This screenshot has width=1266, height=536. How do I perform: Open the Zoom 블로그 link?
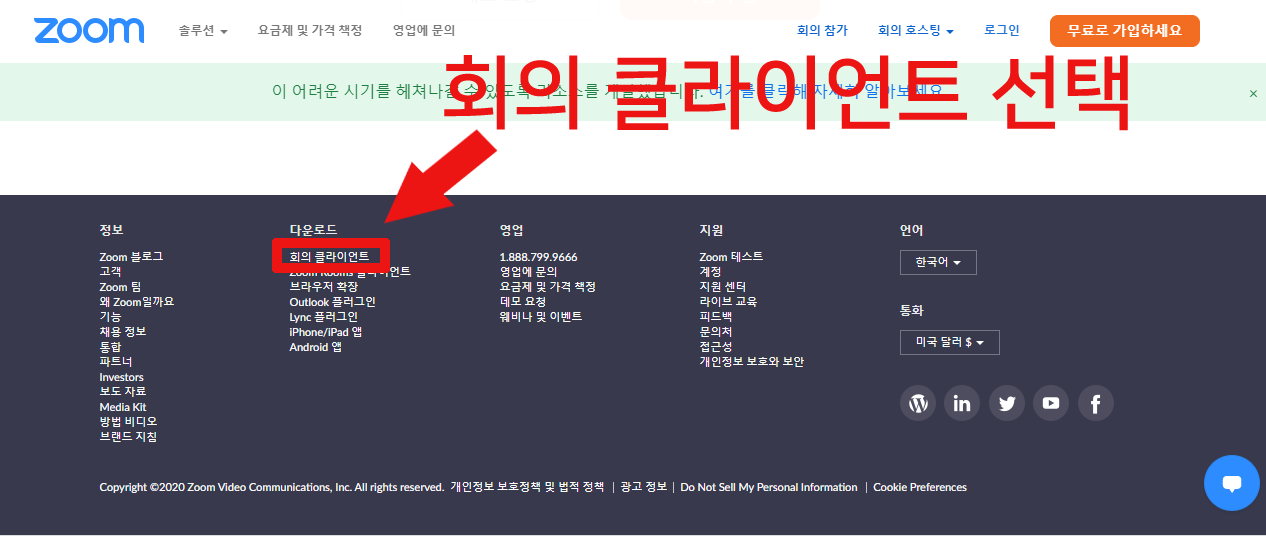pyautogui.click(x=131, y=257)
